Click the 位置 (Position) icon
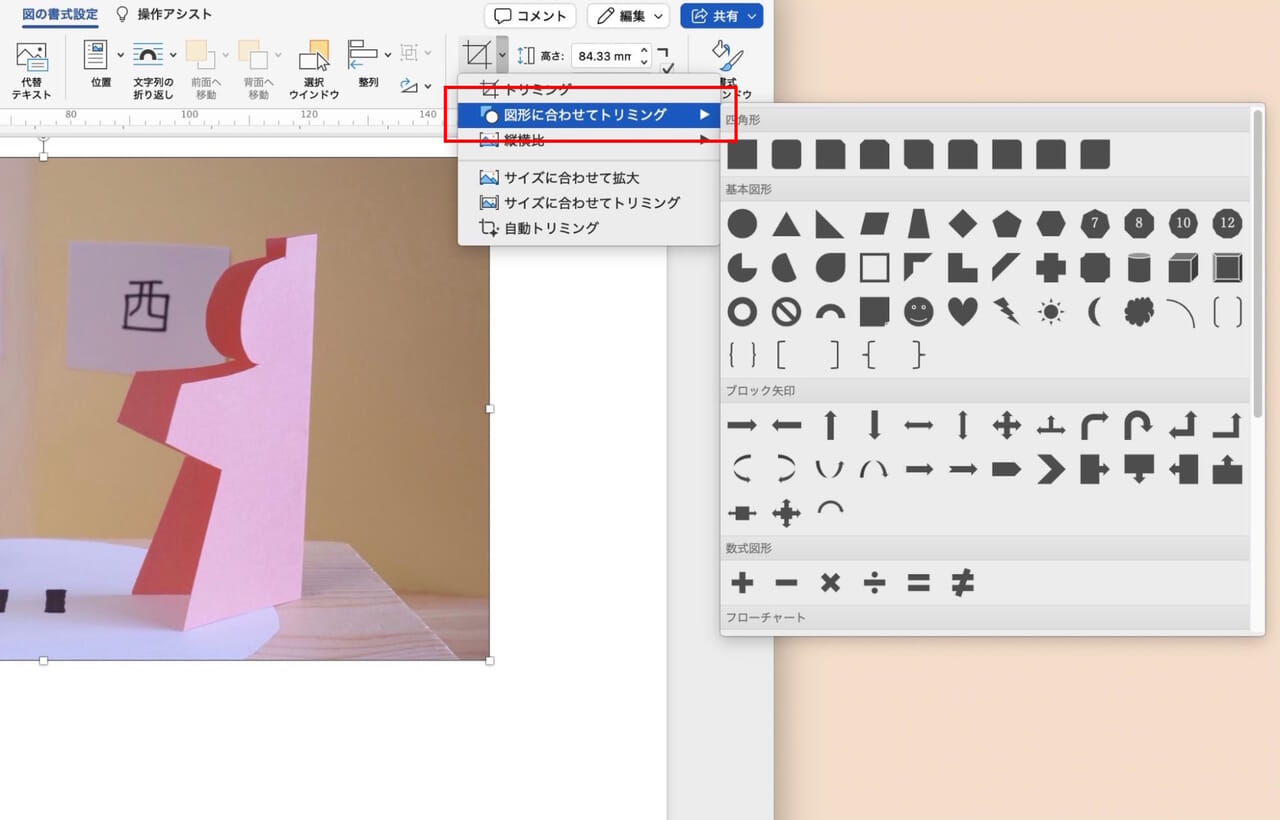Image resolution: width=1280 pixels, height=820 pixels. coord(98,53)
